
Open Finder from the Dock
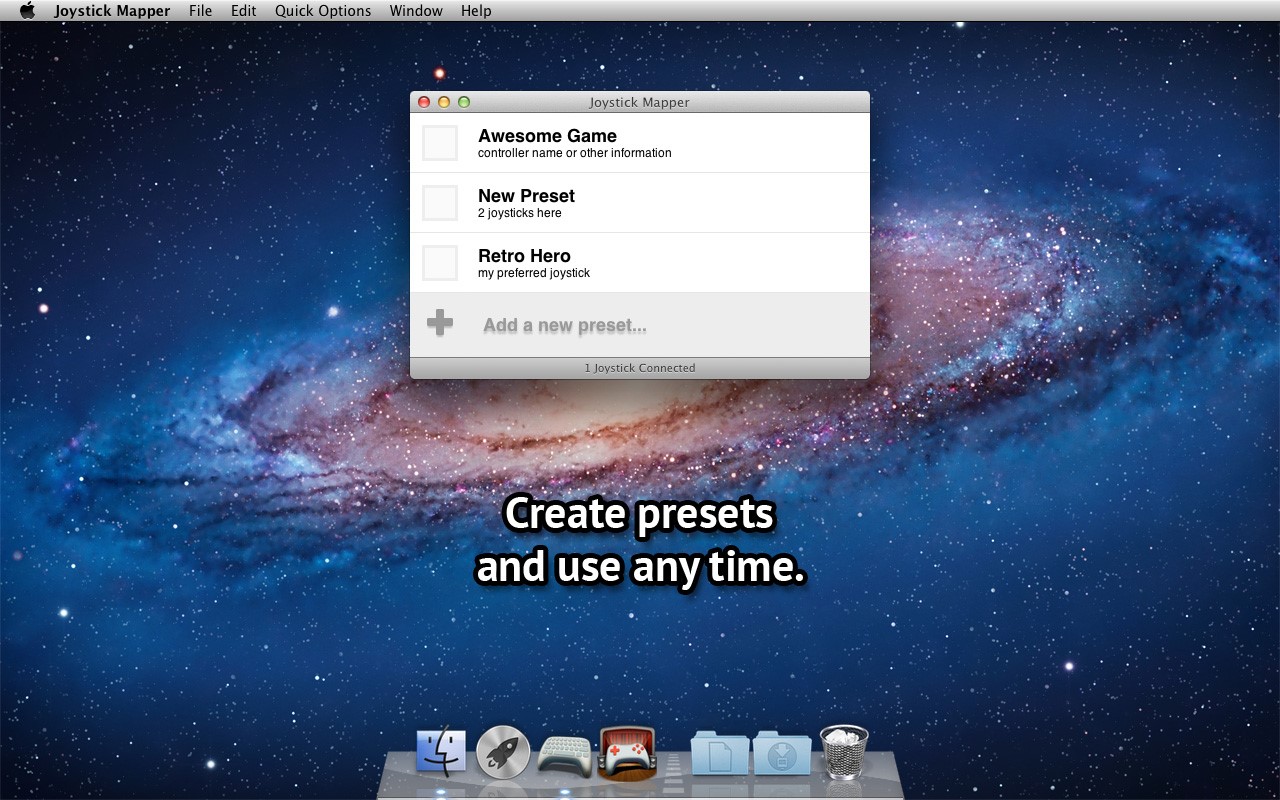point(441,753)
